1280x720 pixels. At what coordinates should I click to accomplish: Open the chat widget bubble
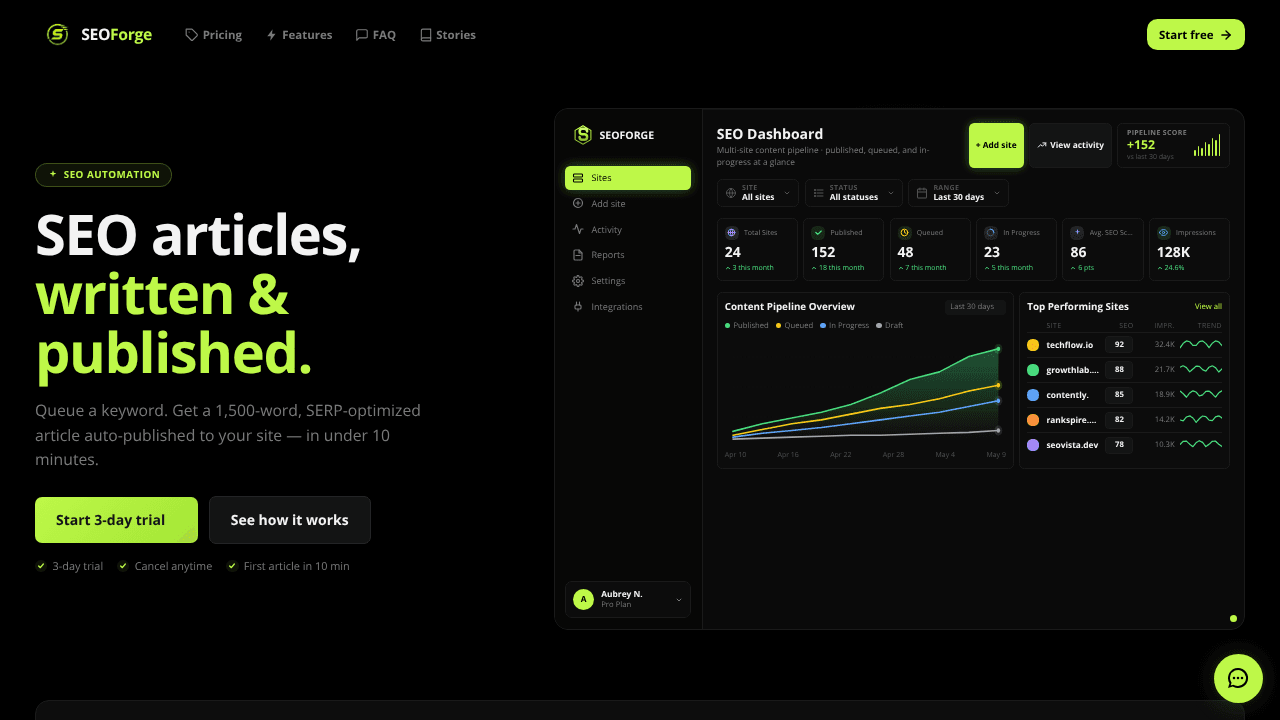1238,679
